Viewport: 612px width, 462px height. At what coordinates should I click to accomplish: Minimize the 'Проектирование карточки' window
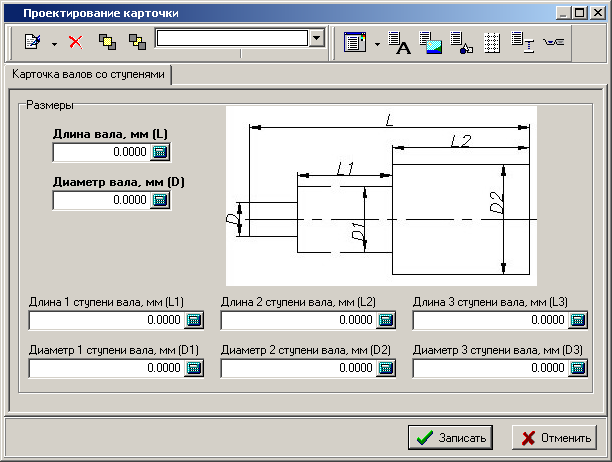[563, 13]
